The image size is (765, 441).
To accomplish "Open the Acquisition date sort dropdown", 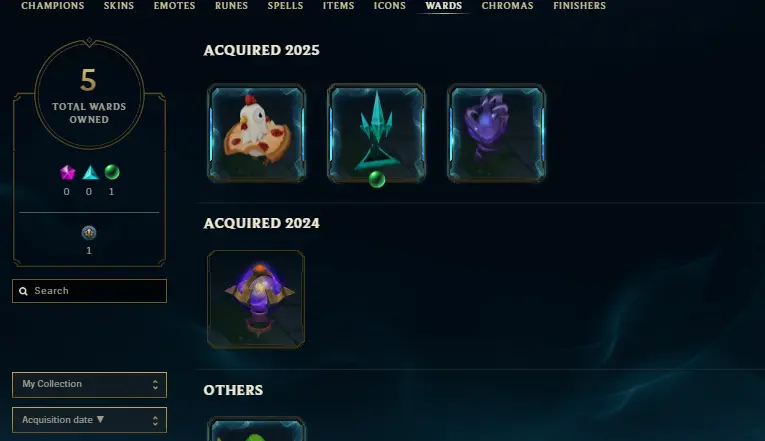I will pyautogui.click(x=89, y=420).
